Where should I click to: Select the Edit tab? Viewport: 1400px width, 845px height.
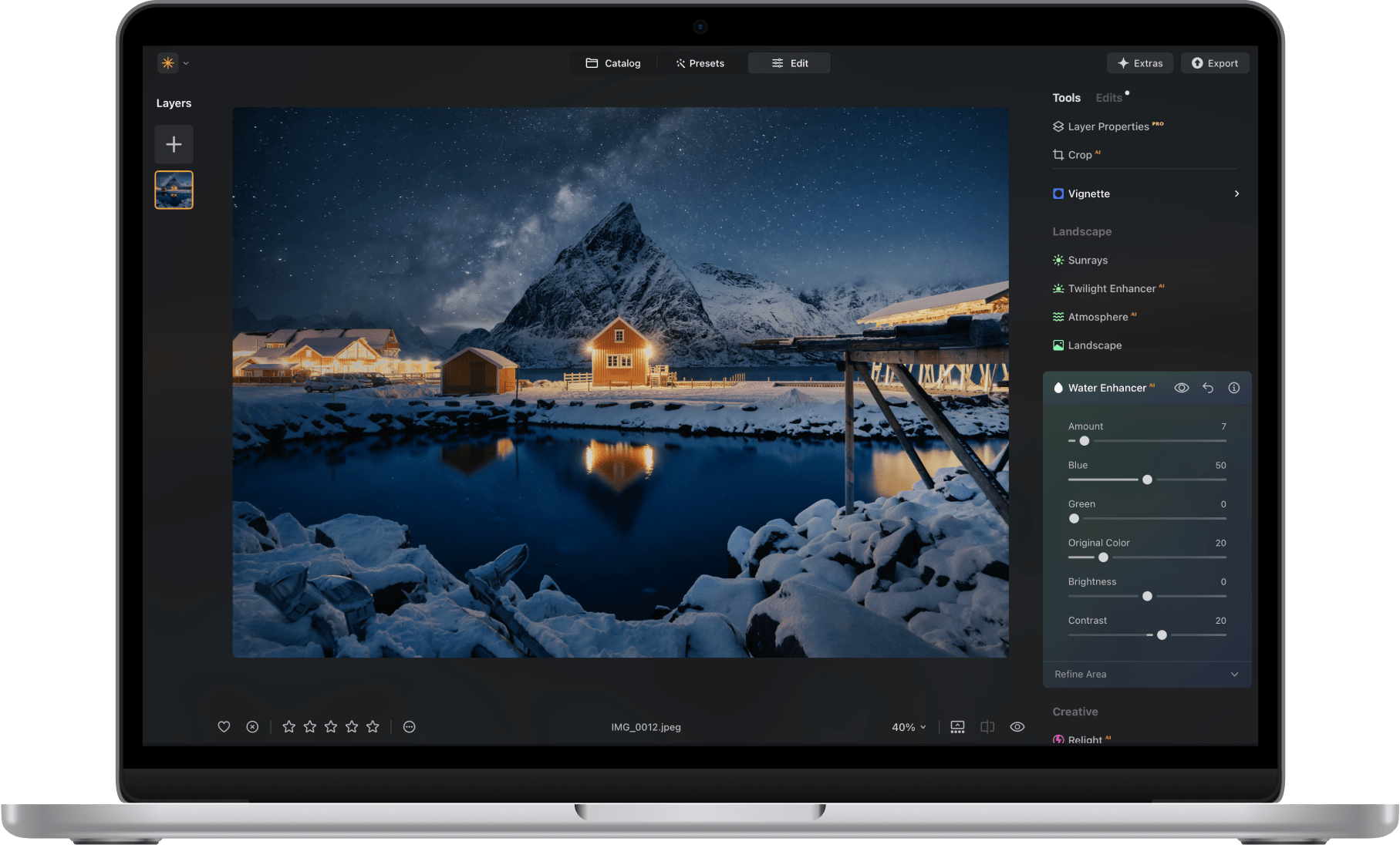tap(790, 63)
